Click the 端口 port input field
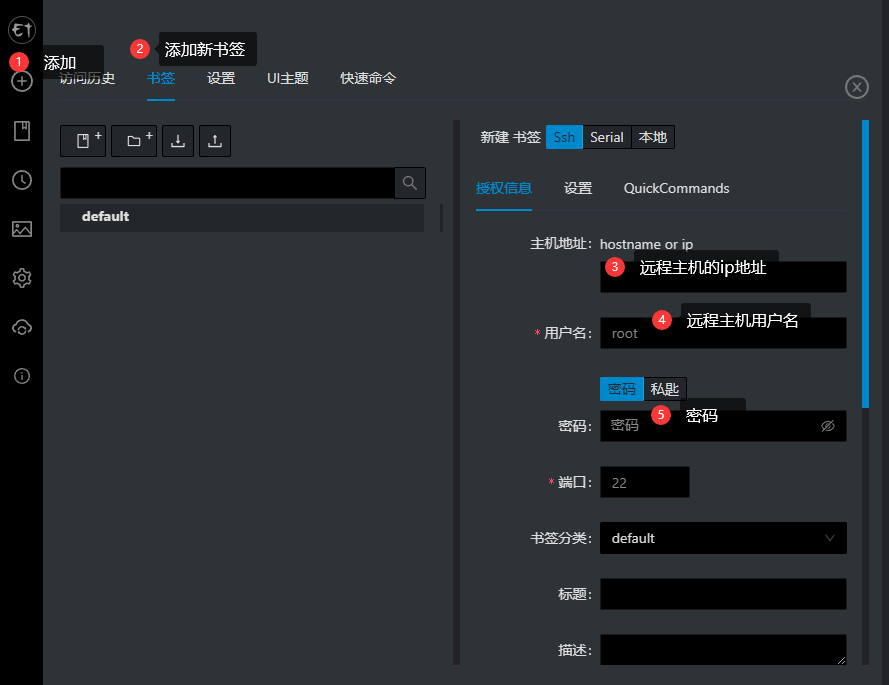This screenshot has width=889, height=685. (645, 482)
